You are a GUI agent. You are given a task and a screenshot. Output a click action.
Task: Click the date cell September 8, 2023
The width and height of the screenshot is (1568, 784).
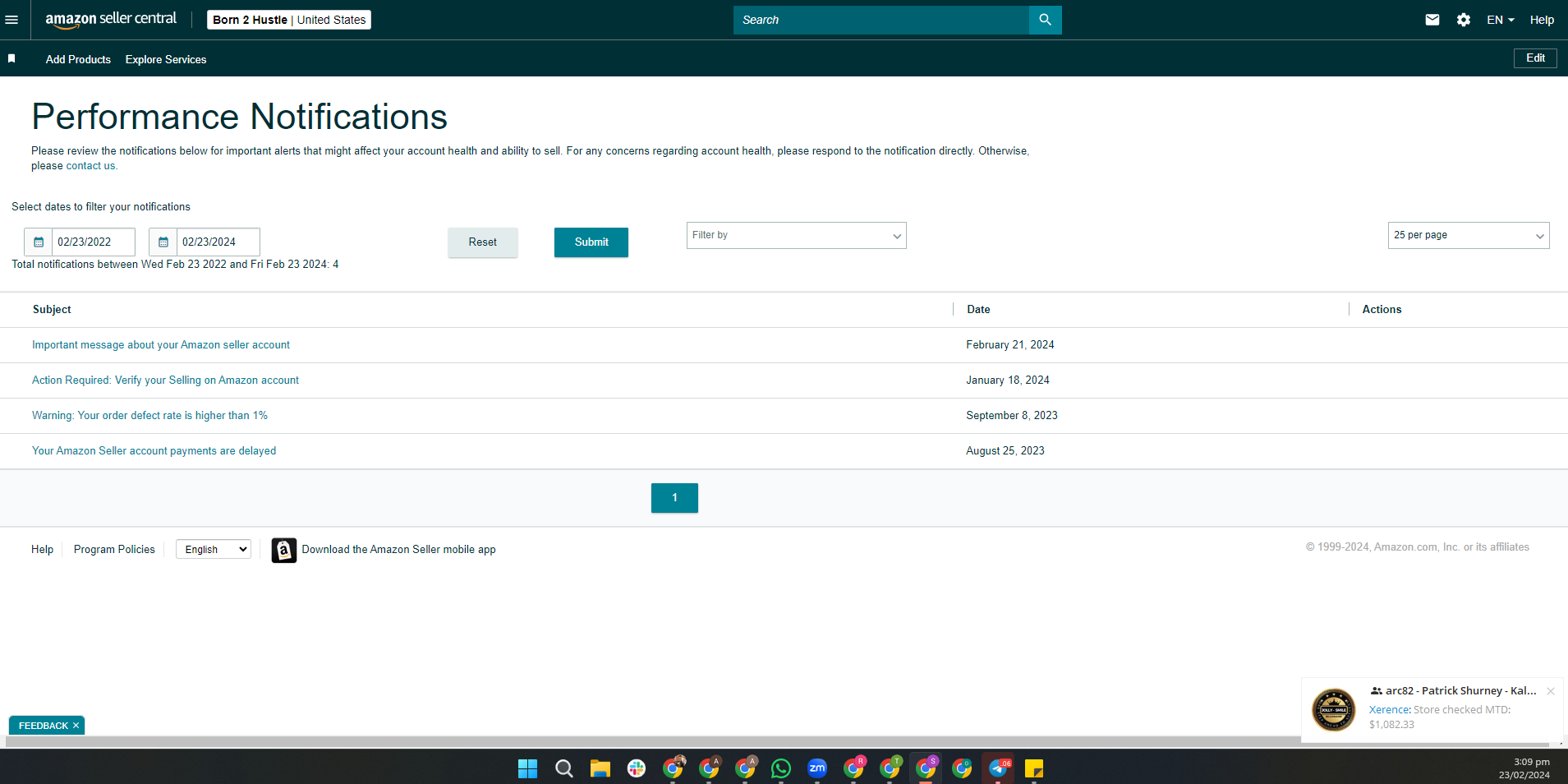(1012, 416)
